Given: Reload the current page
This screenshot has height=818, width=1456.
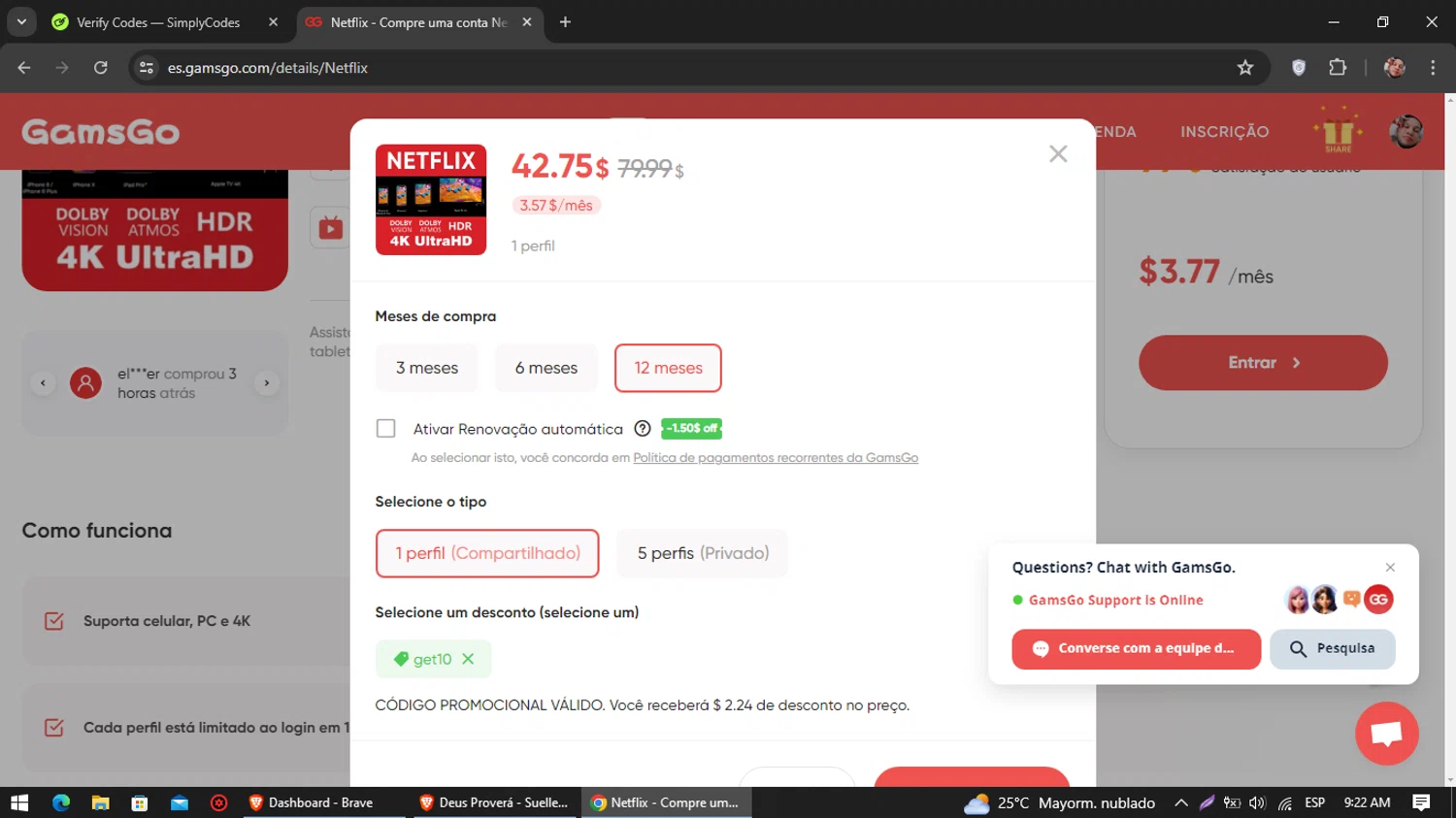Looking at the screenshot, I should pos(101,68).
